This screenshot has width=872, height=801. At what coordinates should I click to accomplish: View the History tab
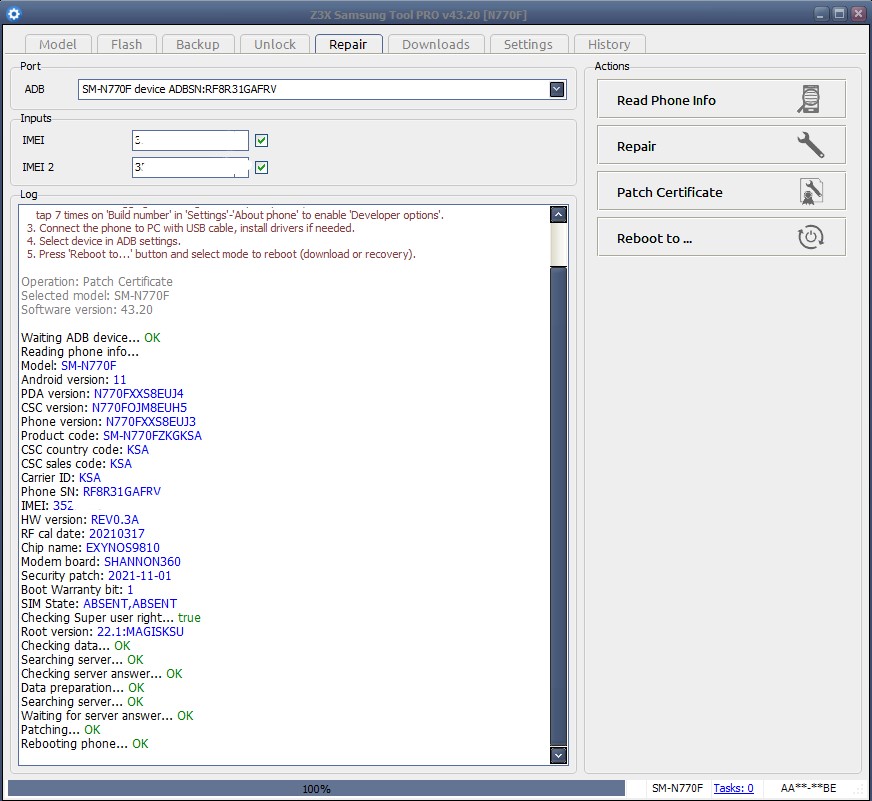tap(609, 44)
